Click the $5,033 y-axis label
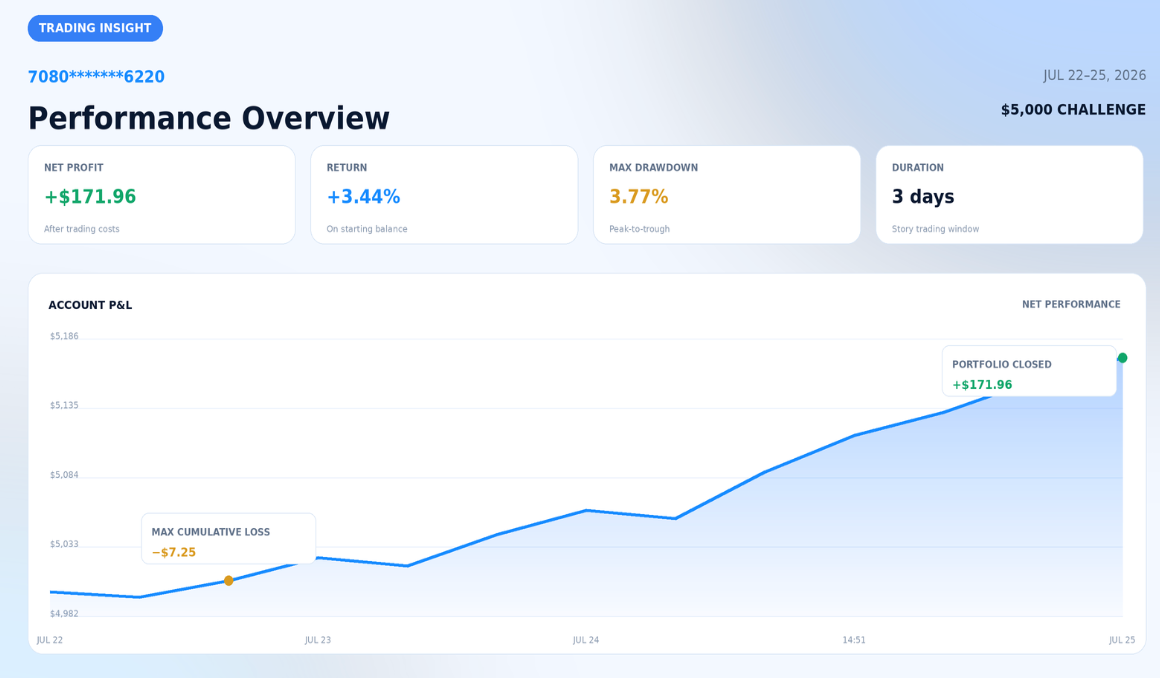Image resolution: width=1160 pixels, height=678 pixels. pyautogui.click(x=64, y=544)
